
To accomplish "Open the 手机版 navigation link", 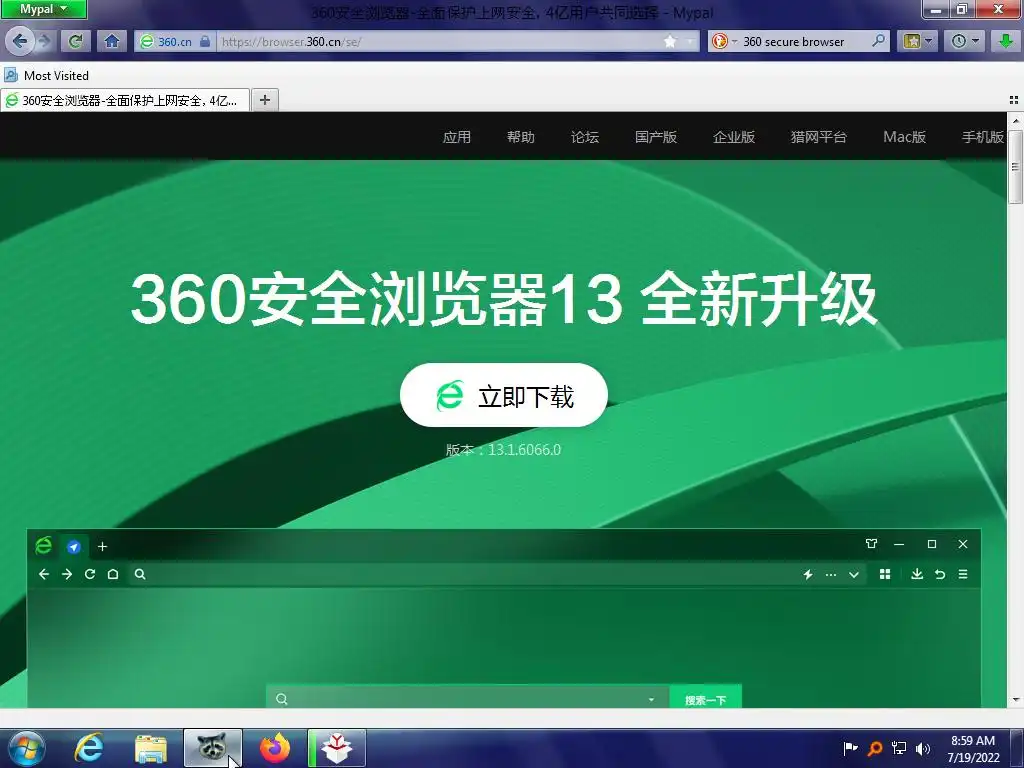I will coord(982,137).
